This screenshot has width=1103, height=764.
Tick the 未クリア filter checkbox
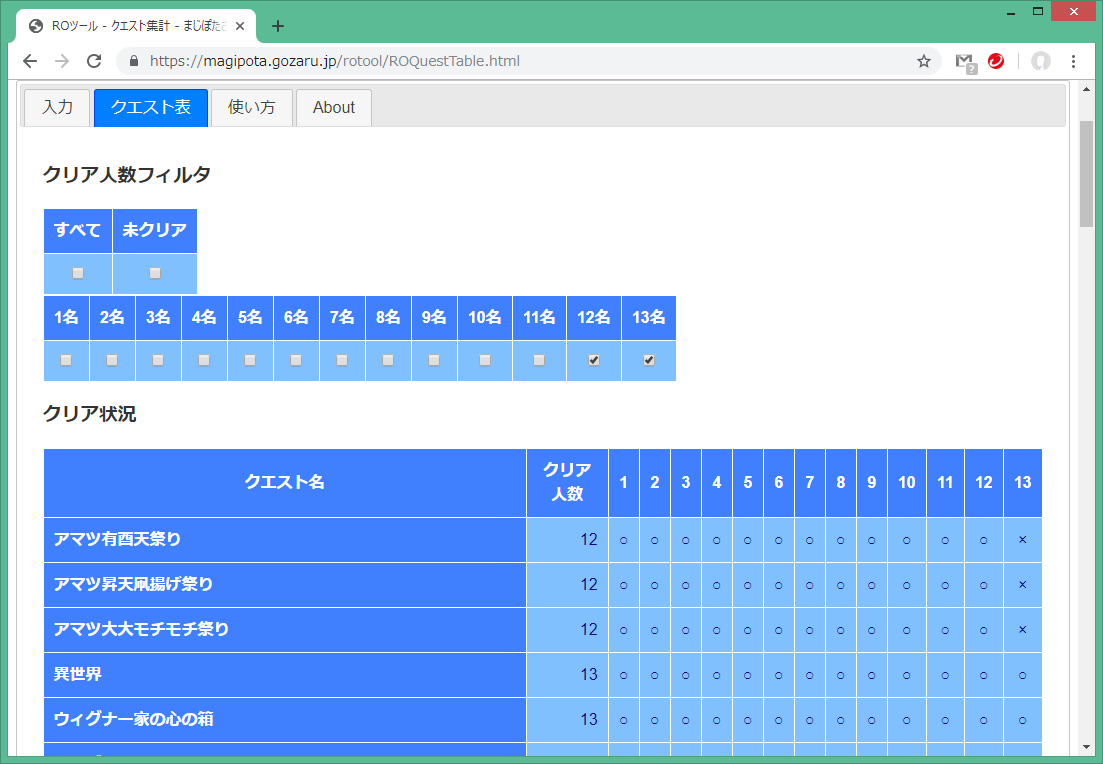pyautogui.click(x=155, y=273)
